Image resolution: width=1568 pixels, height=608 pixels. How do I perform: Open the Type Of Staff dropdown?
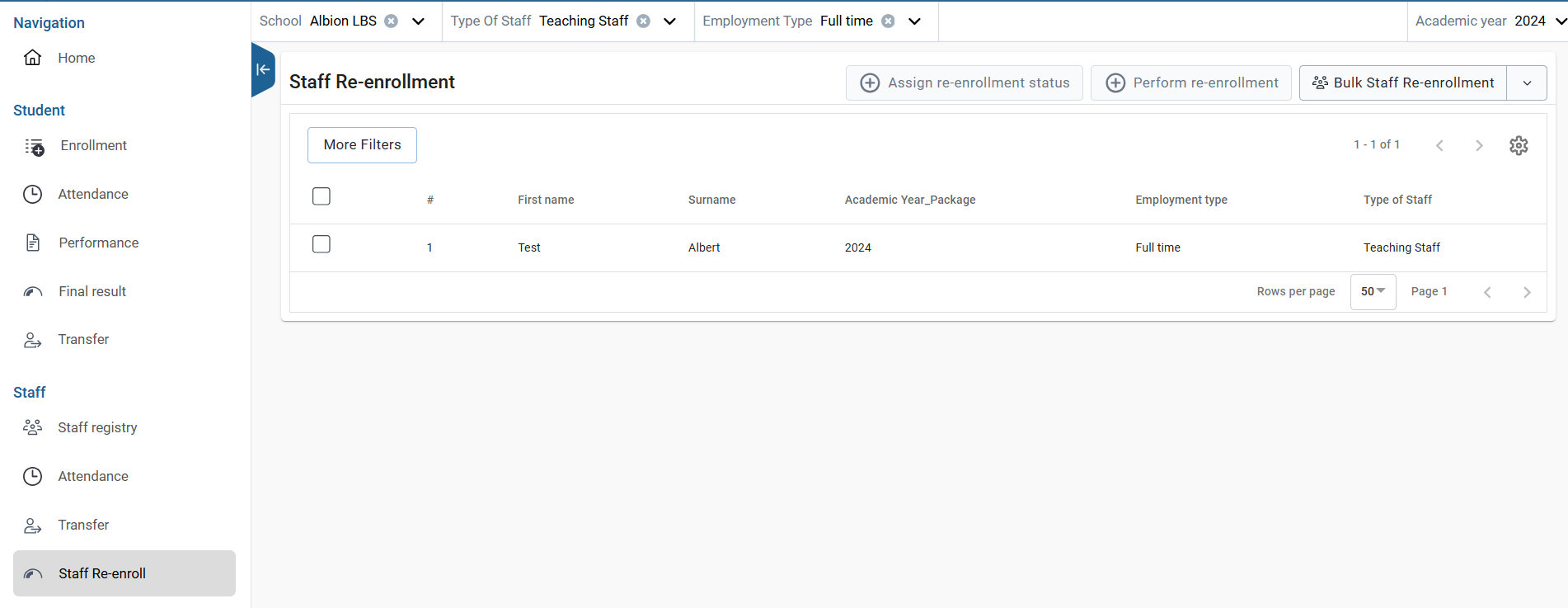pos(670,21)
